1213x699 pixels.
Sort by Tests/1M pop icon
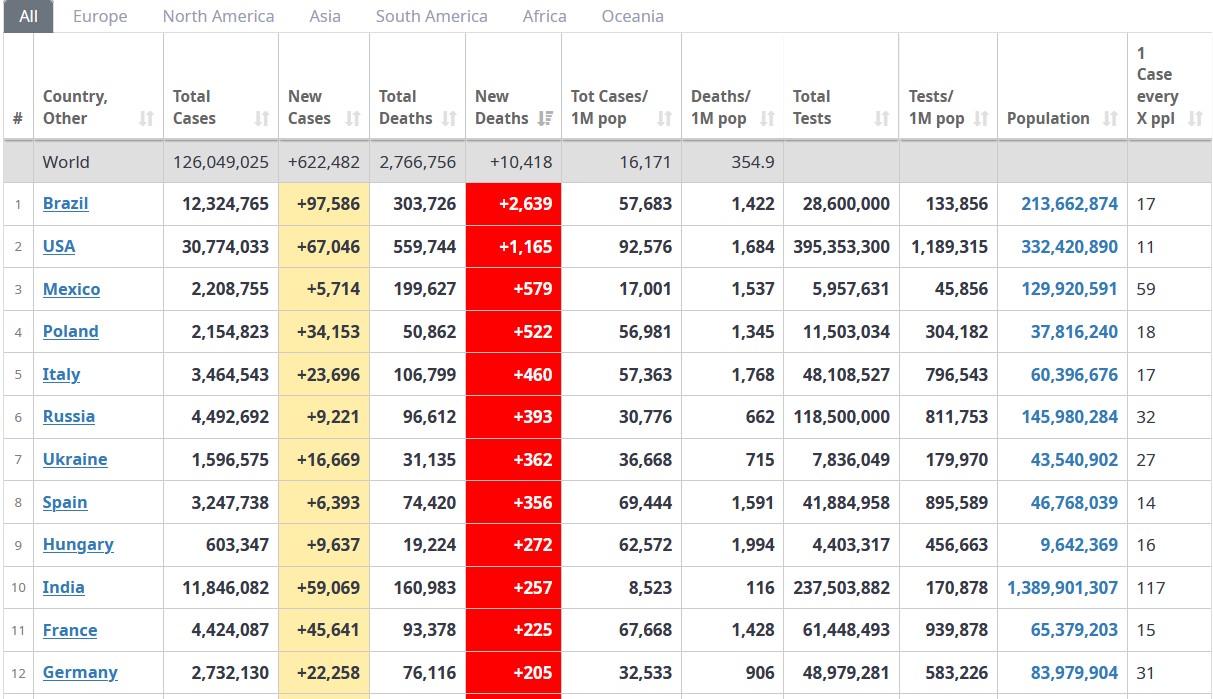(x=981, y=118)
